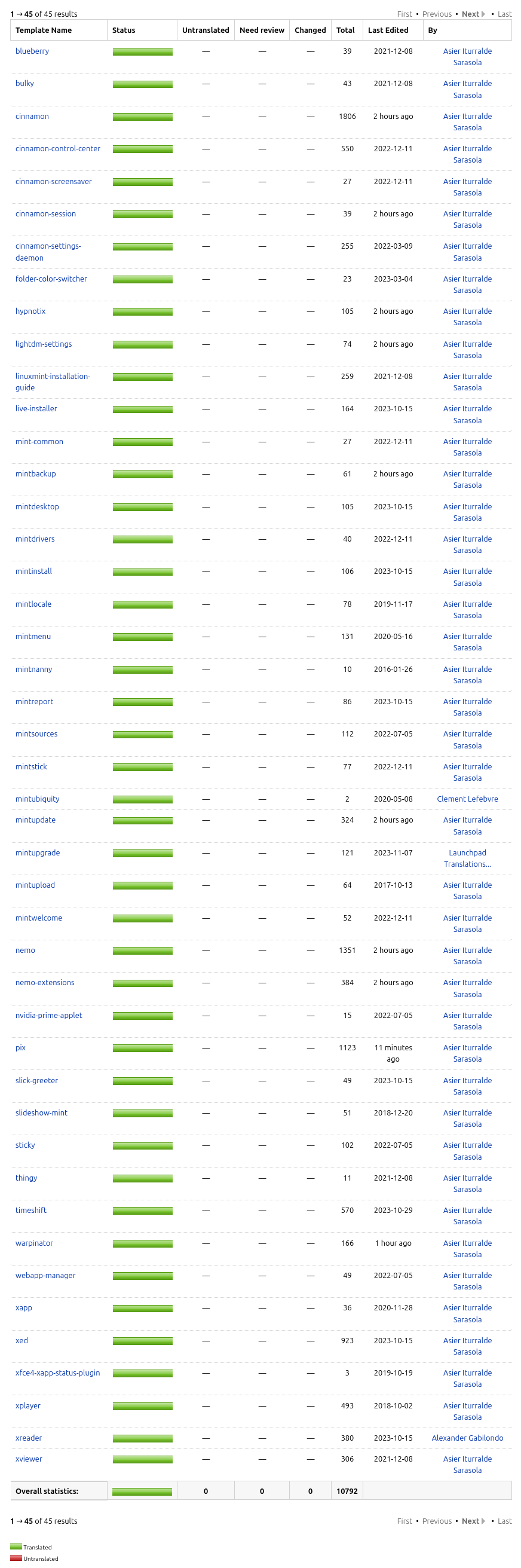Click the pix translation status bar

(142, 1048)
